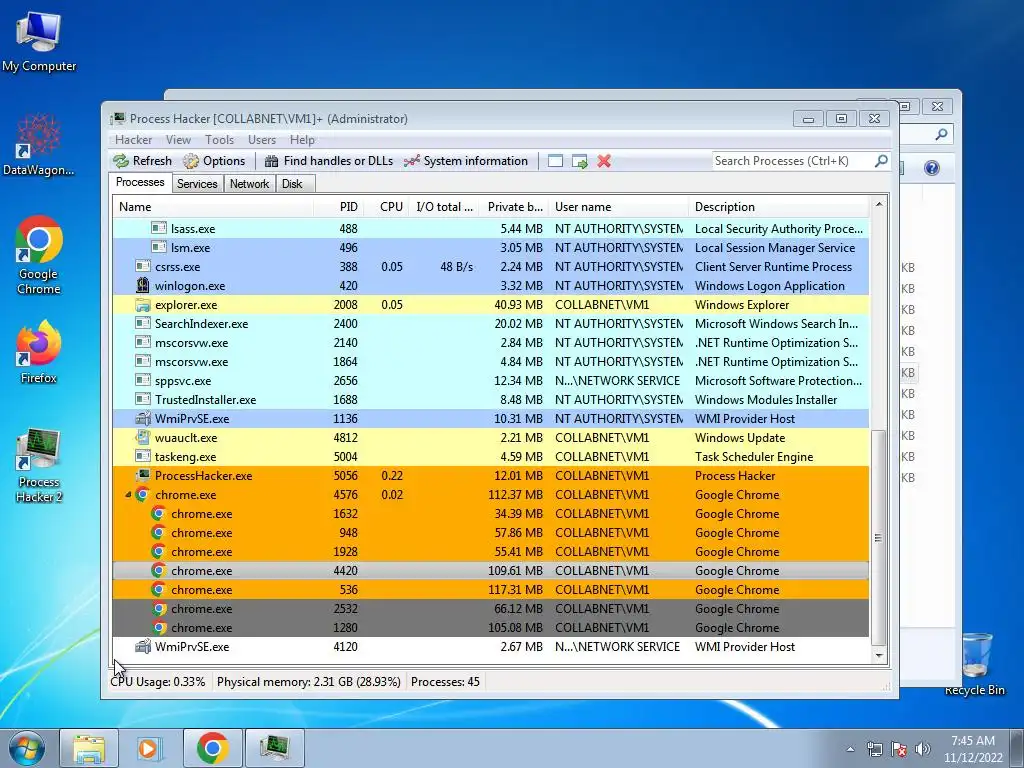
Task: Open Options from the toolbar
Action: [214, 161]
